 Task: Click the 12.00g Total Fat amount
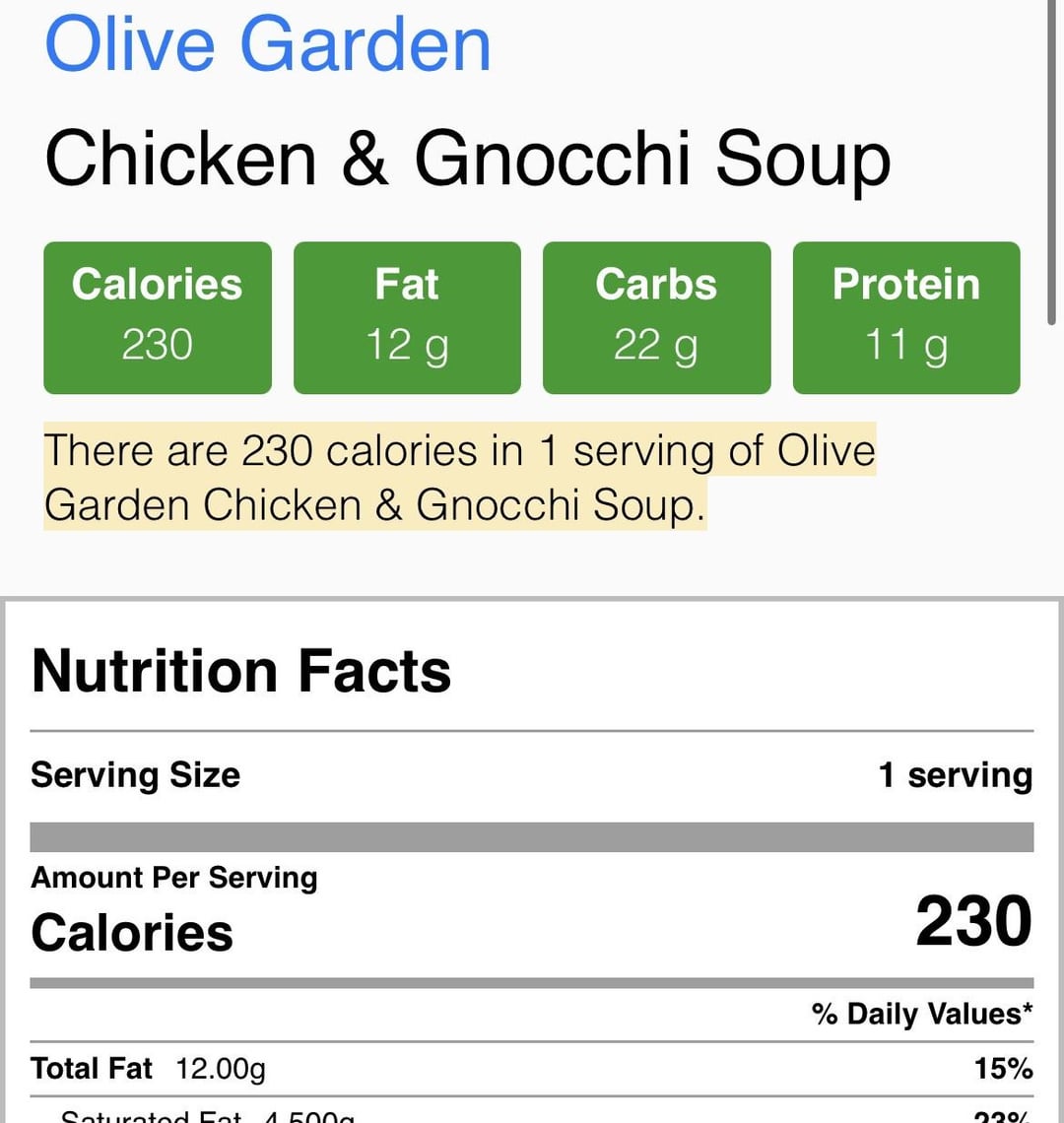(221, 1069)
